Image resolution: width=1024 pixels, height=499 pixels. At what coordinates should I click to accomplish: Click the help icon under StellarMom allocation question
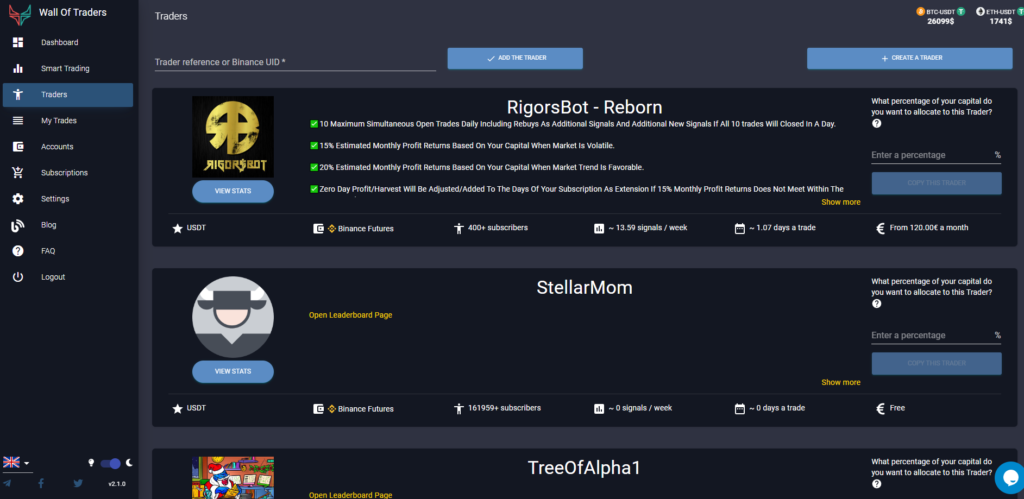tap(877, 303)
